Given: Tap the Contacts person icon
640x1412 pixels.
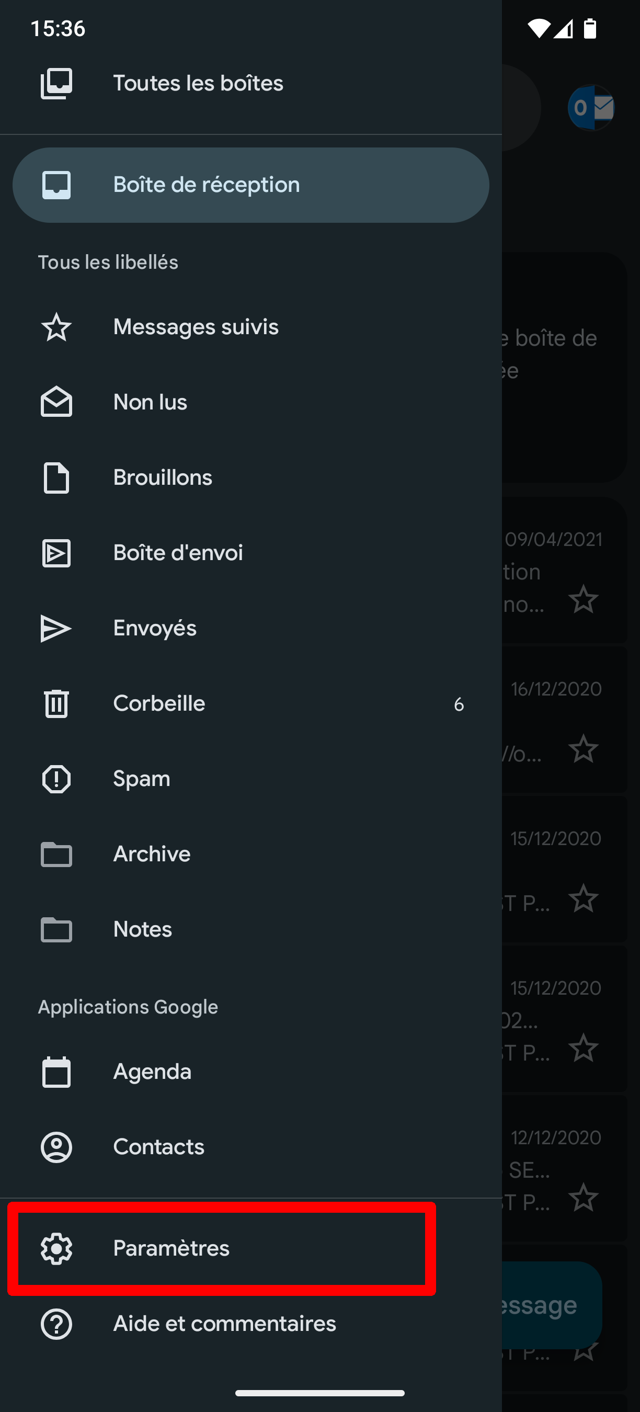Looking at the screenshot, I should (x=56, y=1147).
